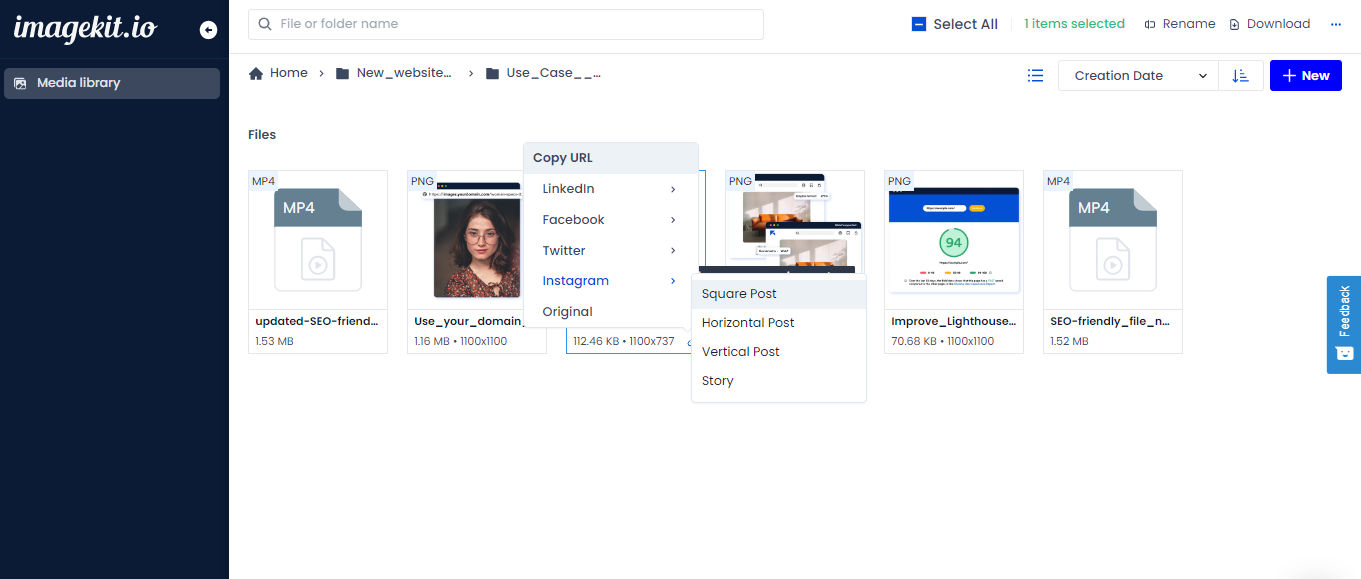Select Original URL option

click(611, 312)
